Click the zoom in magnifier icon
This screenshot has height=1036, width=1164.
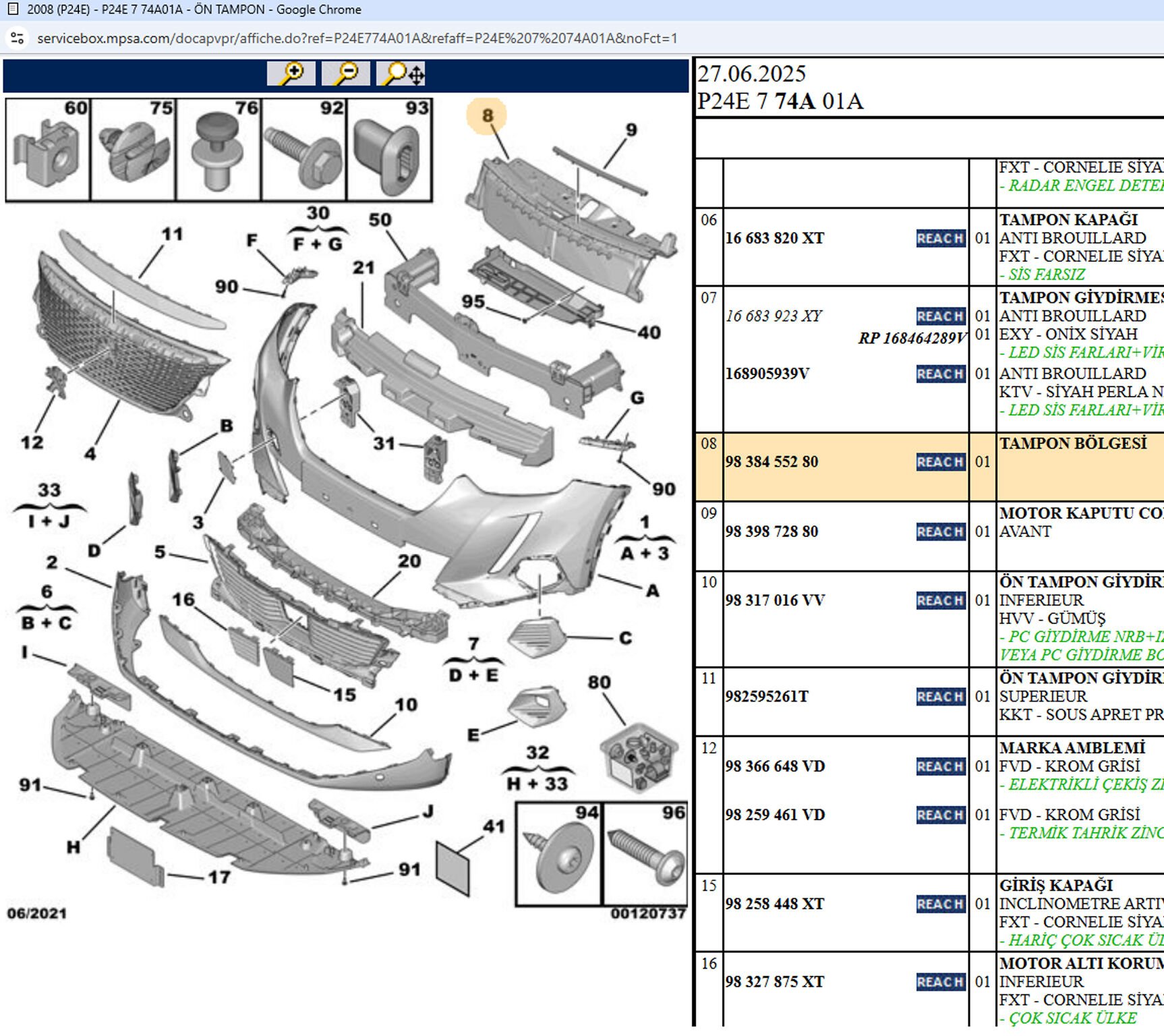[291, 73]
